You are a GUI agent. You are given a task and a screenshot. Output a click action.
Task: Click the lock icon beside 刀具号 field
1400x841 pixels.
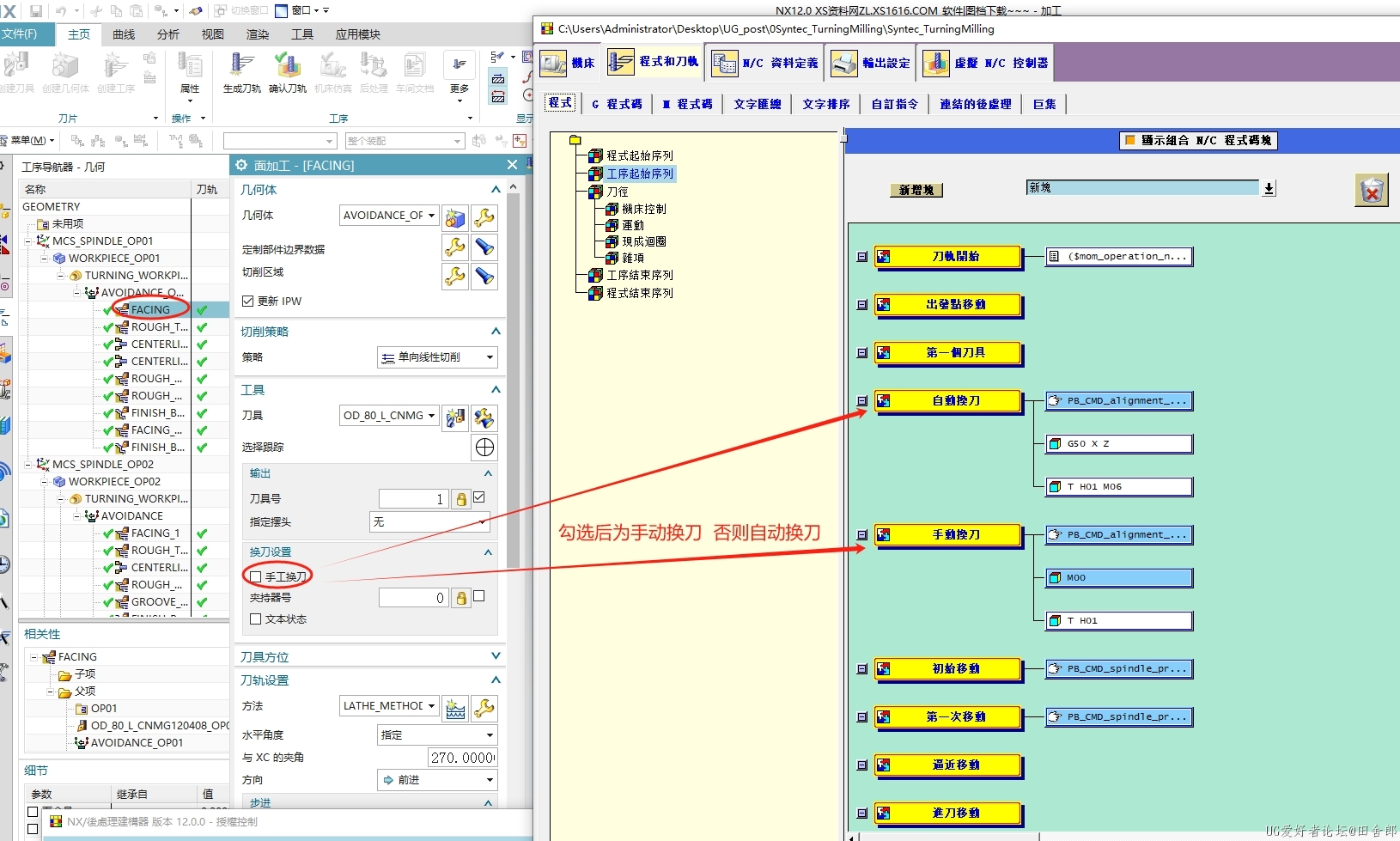[x=461, y=499]
